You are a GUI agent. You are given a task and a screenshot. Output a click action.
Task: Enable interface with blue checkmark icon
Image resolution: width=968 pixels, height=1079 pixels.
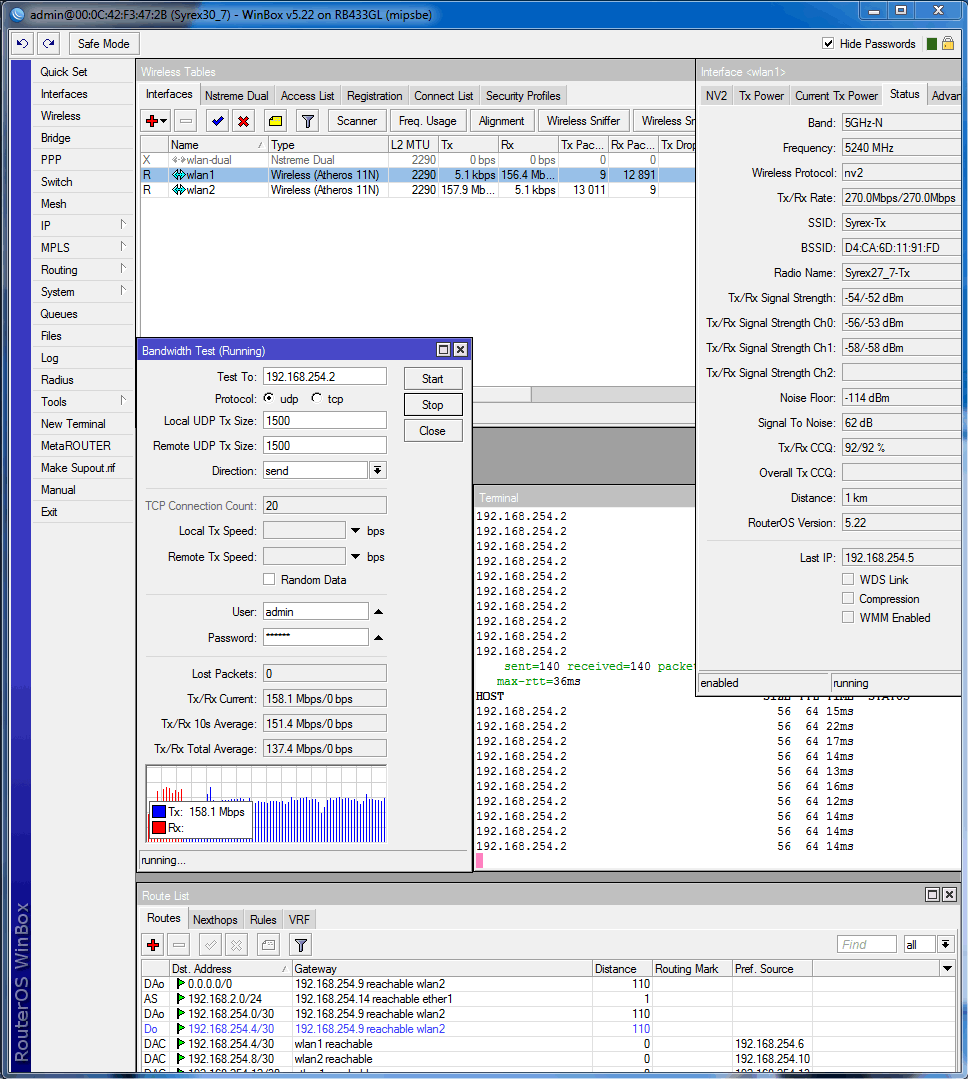click(x=218, y=121)
